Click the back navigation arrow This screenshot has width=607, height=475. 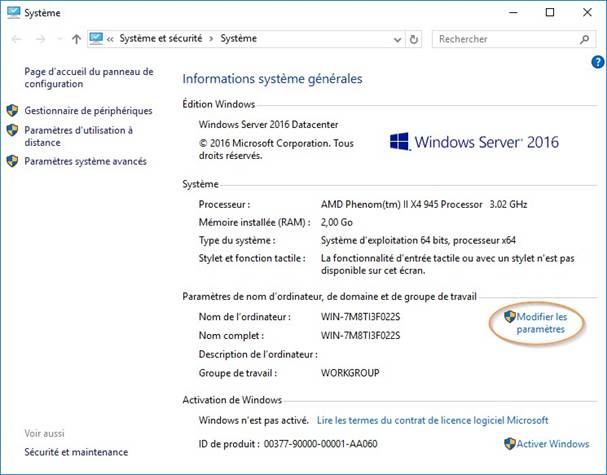point(16,39)
